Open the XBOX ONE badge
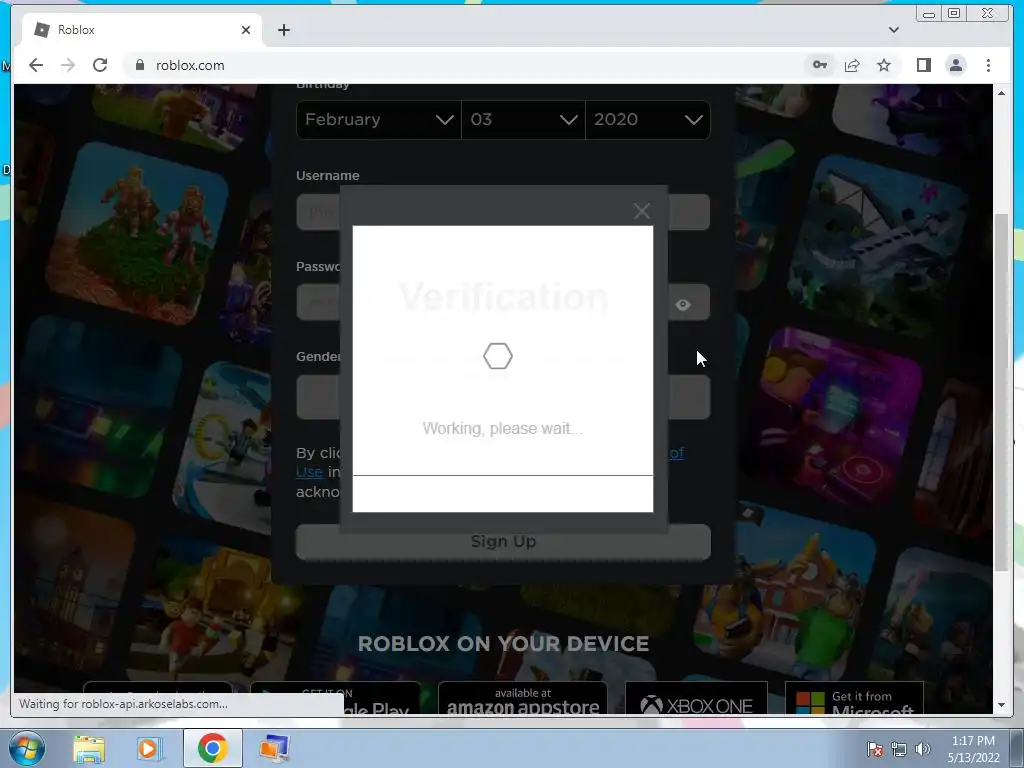This screenshot has height=768, width=1024. coord(696,699)
